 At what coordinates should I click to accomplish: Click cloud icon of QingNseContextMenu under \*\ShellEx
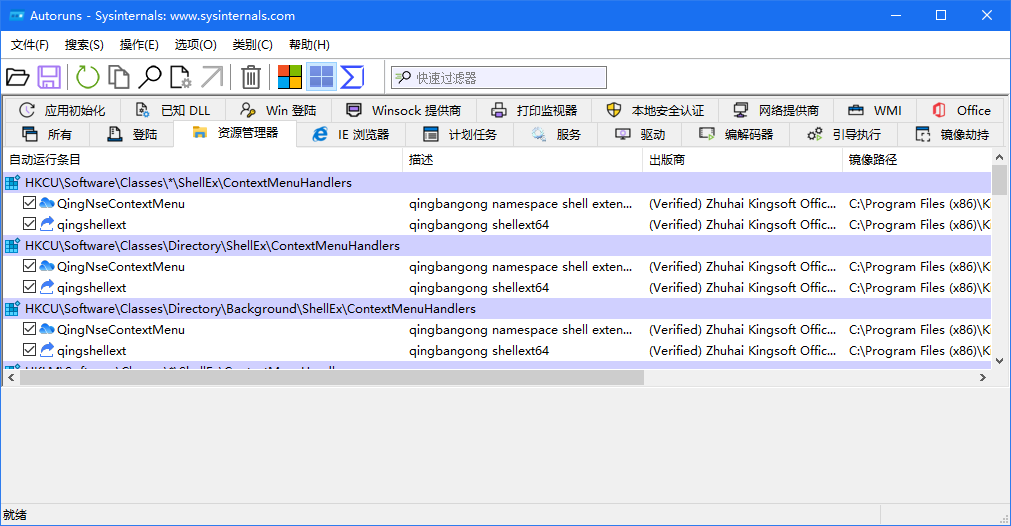(46, 203)
